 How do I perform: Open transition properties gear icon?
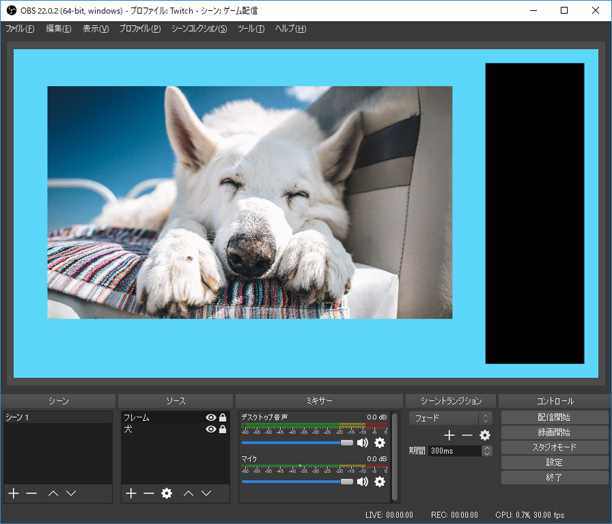click(485, 435)
